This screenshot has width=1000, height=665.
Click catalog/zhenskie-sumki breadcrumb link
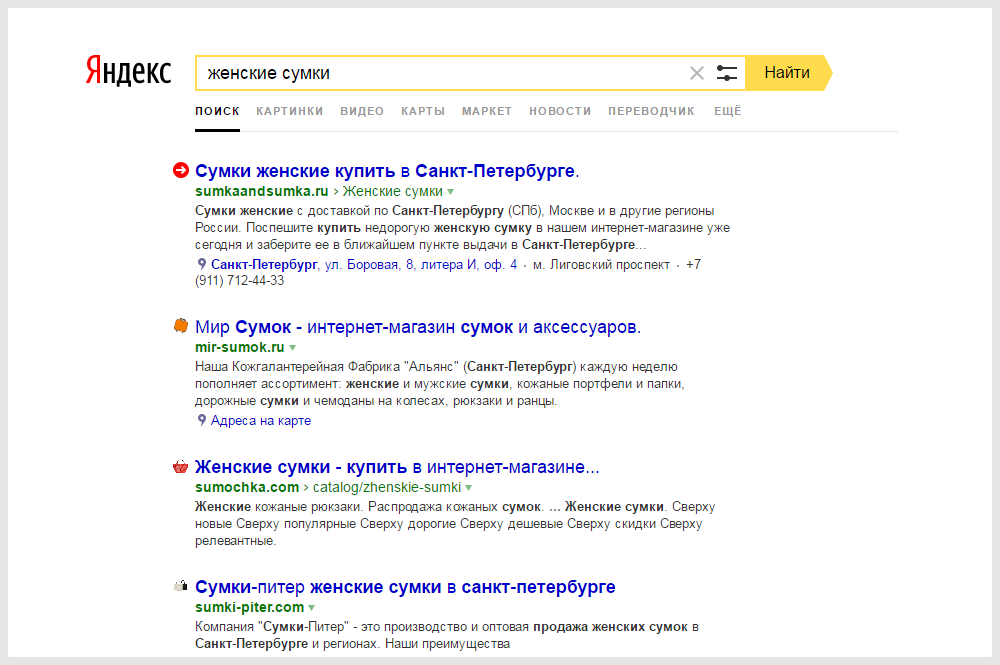click(386, 487)
